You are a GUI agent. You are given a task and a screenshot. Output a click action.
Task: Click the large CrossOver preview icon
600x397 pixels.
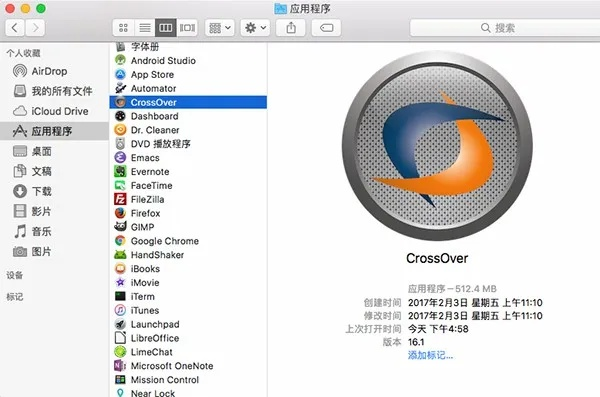437,145
